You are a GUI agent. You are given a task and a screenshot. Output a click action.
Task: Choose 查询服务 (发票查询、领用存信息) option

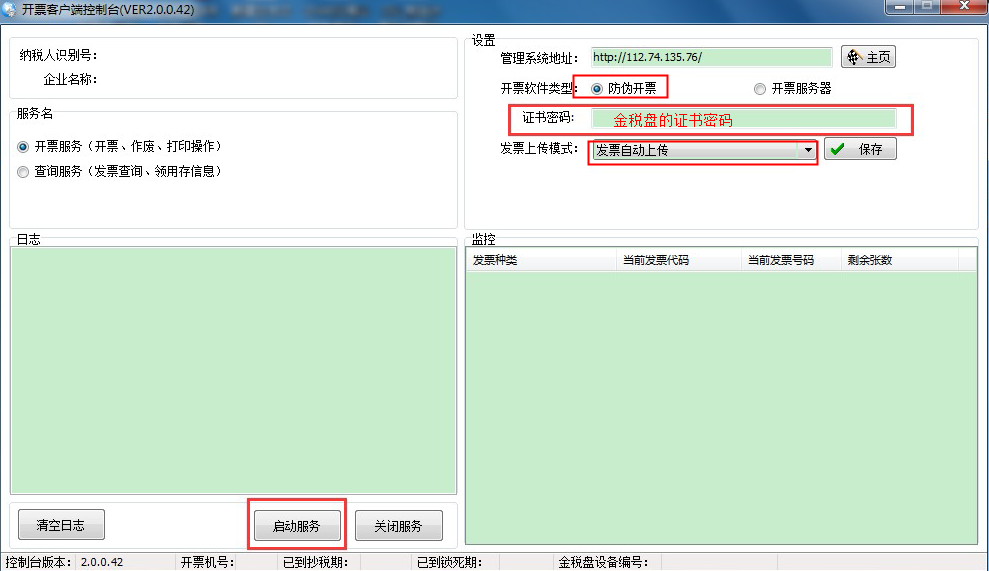pos(23,172)
